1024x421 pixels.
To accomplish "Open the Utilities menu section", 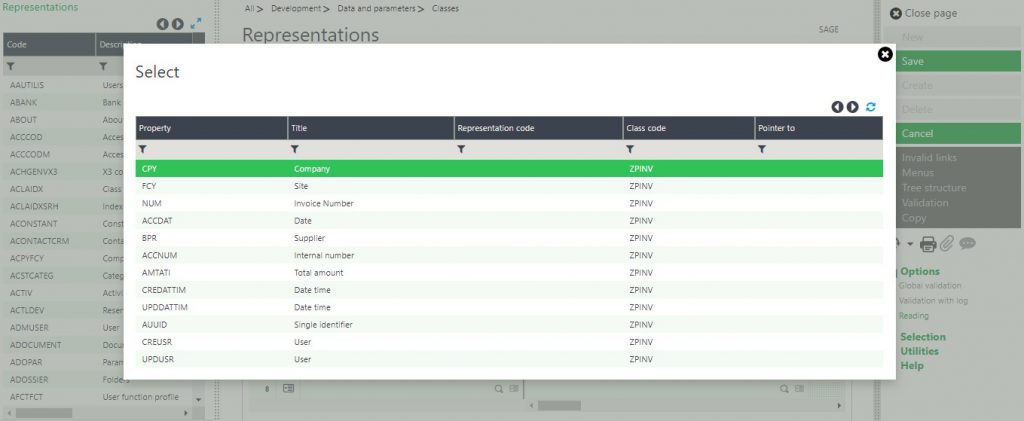I will [919, 351].
